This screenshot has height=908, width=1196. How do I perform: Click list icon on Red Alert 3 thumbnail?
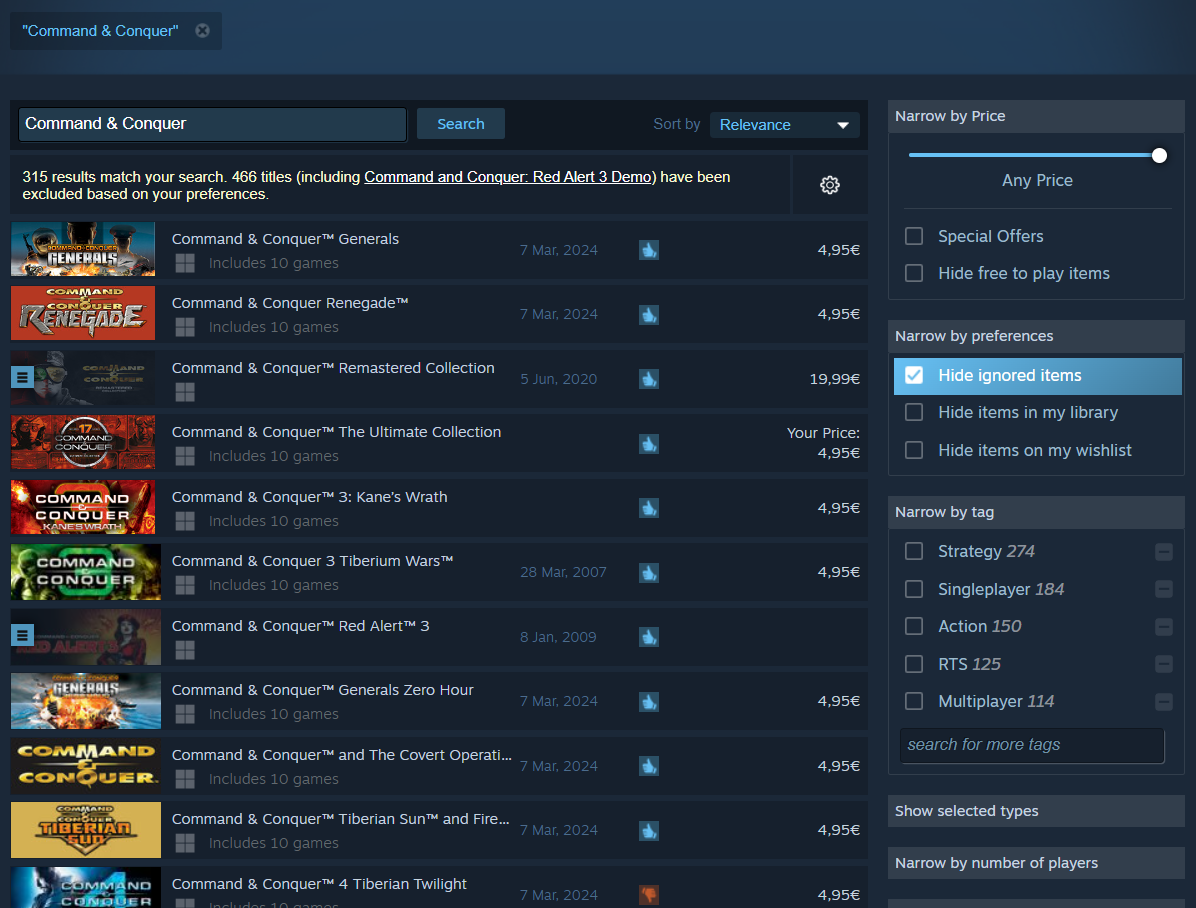[x=22, y=635]
